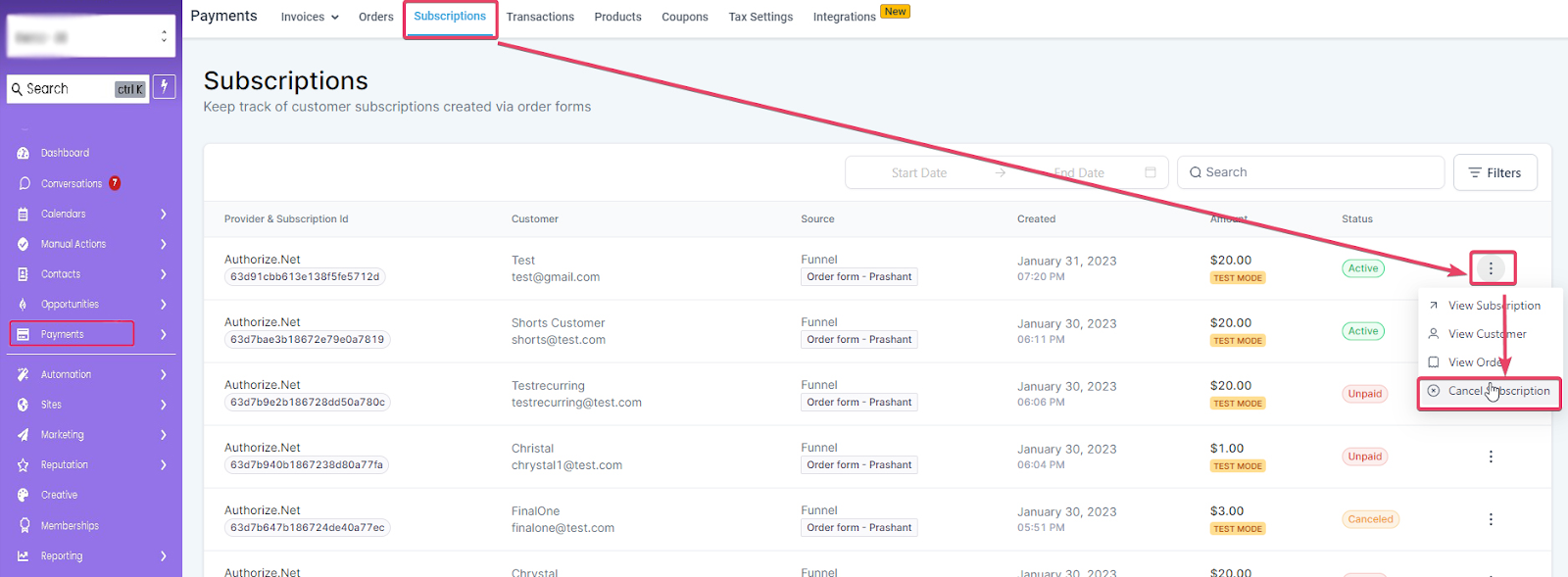Choose View Customer from the context menu
Image resolution: width=1568 pixels, height=577 pixels.
coord(1489,334)
